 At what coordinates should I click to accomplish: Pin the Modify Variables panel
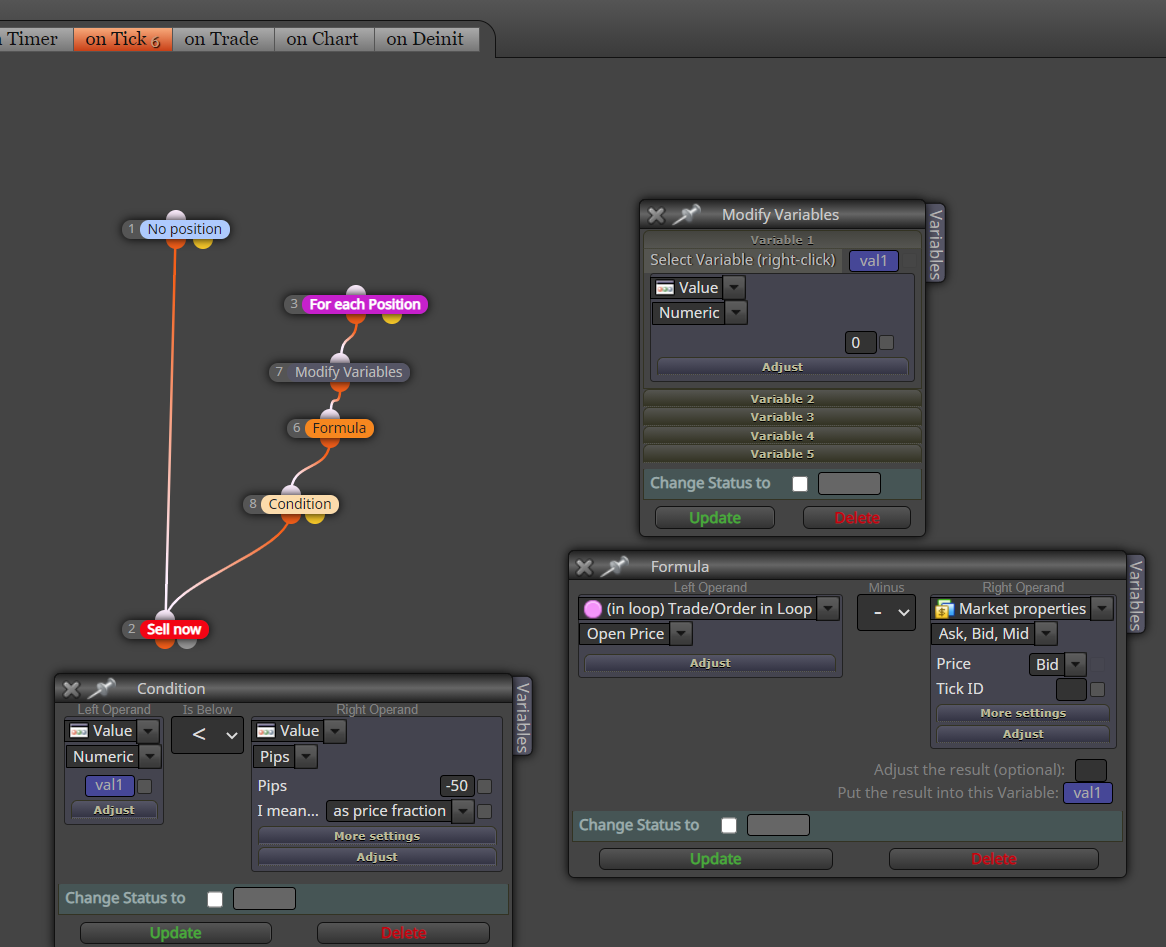687,215
